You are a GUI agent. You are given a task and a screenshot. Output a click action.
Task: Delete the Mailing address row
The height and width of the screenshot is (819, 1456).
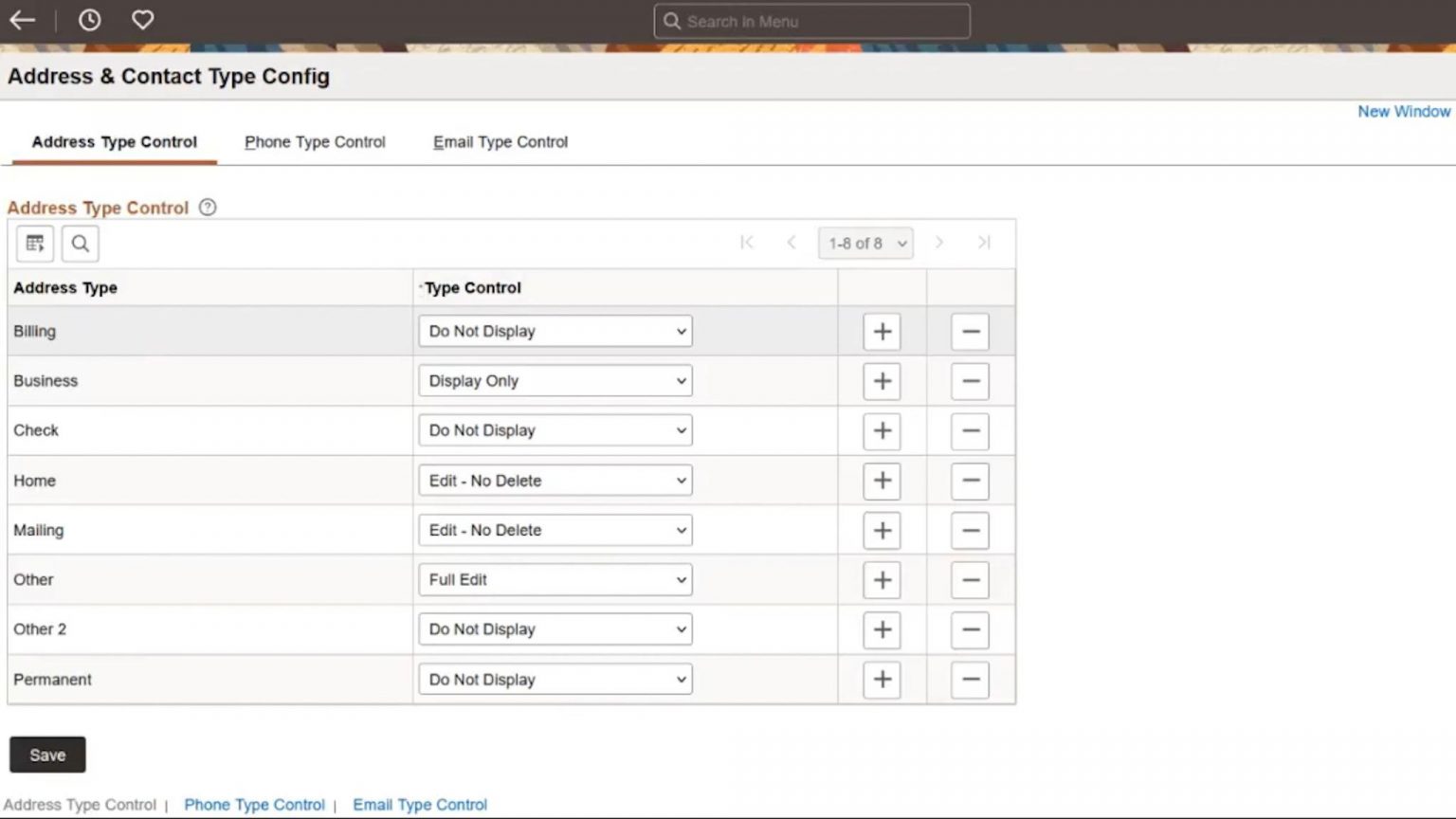coord(970,530)
